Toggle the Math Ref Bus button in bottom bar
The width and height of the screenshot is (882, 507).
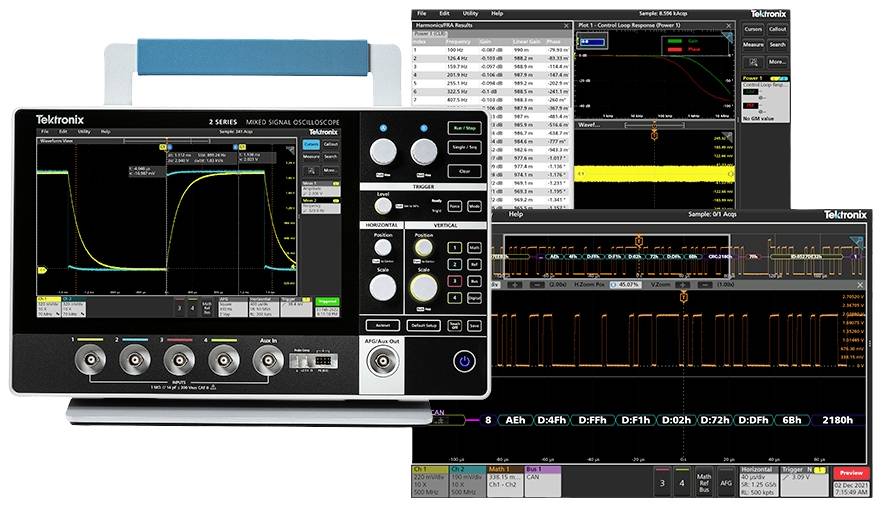(x=704, y=482)
